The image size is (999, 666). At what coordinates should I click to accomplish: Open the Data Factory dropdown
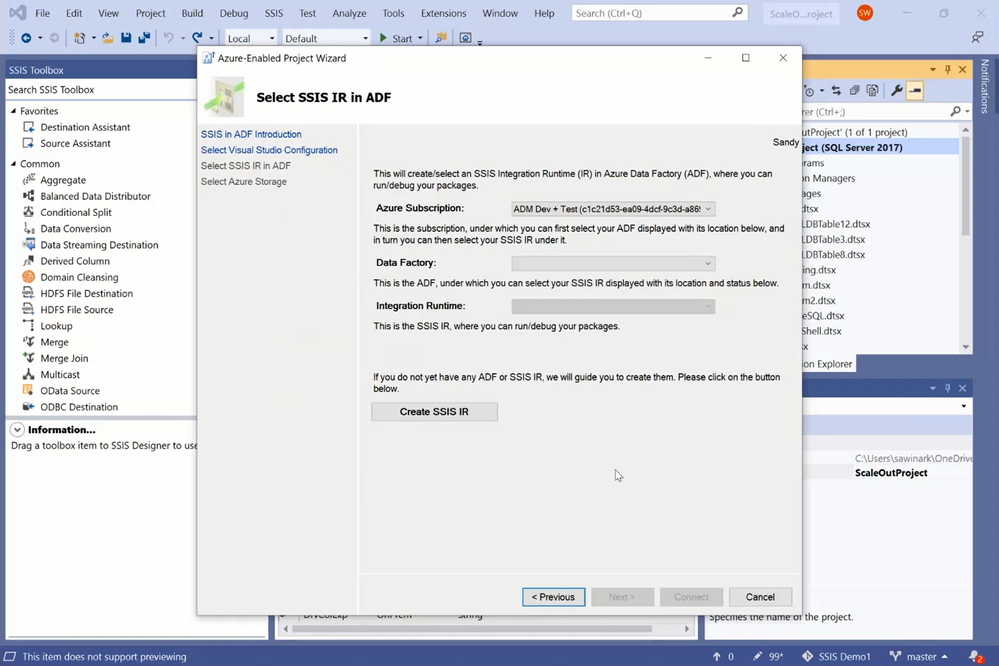pyautogui.click(x=613, y=263)
